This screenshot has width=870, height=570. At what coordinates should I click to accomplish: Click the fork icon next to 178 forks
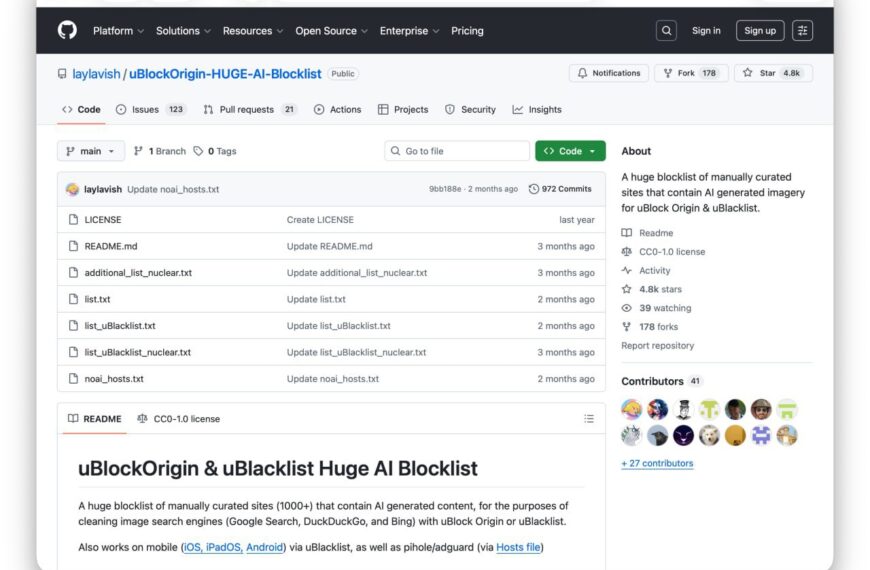(x=626, y=327)
